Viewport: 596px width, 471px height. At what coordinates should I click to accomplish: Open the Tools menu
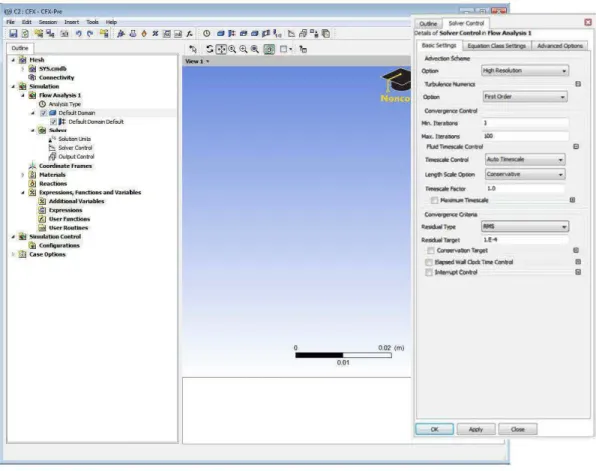[92, 22]
